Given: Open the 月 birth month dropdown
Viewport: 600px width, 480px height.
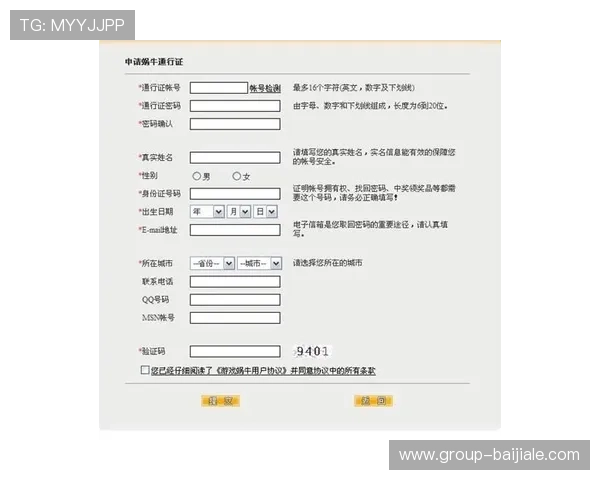Looking at the screenshot, I should click(239, 212).
